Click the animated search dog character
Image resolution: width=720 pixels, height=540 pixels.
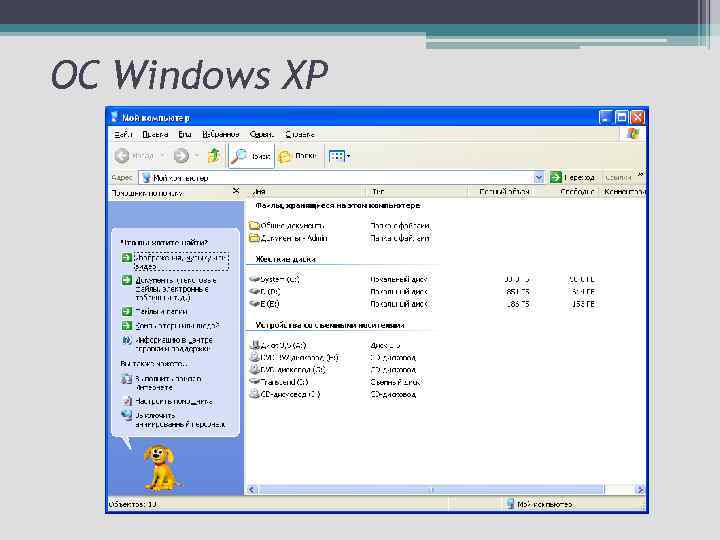coord(160,467)
